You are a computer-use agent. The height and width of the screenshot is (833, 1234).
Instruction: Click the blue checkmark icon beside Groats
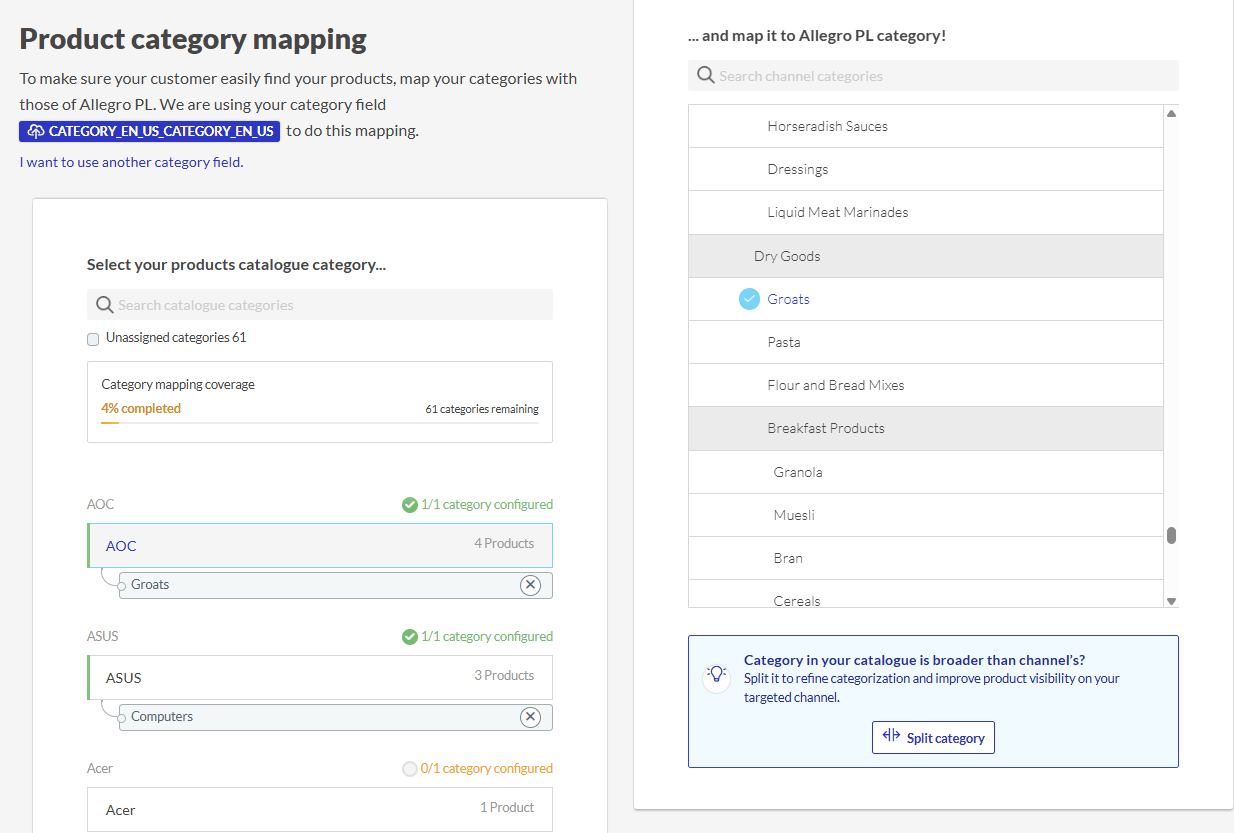[x=749, y=299]
